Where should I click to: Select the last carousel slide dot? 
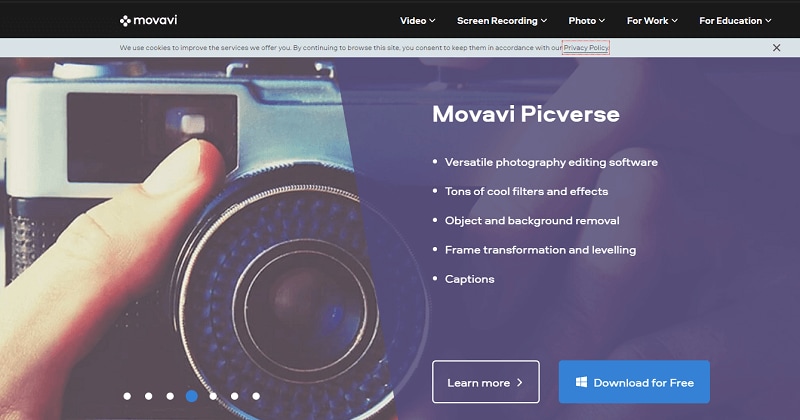coord(256,396)
